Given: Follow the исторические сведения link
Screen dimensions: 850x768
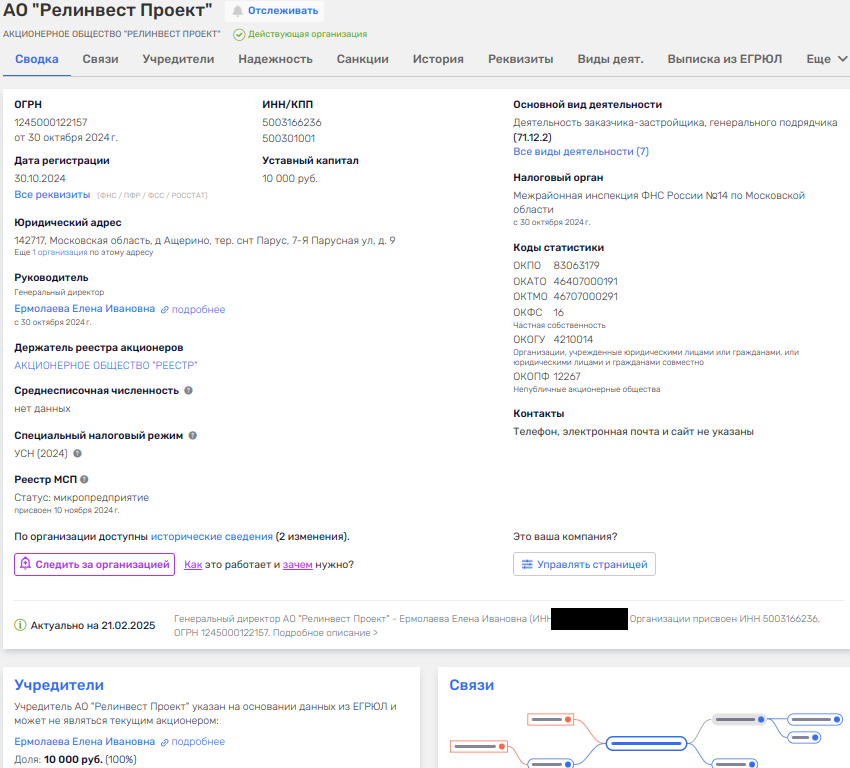Looking at the screenshot, I should click(211, 536).
